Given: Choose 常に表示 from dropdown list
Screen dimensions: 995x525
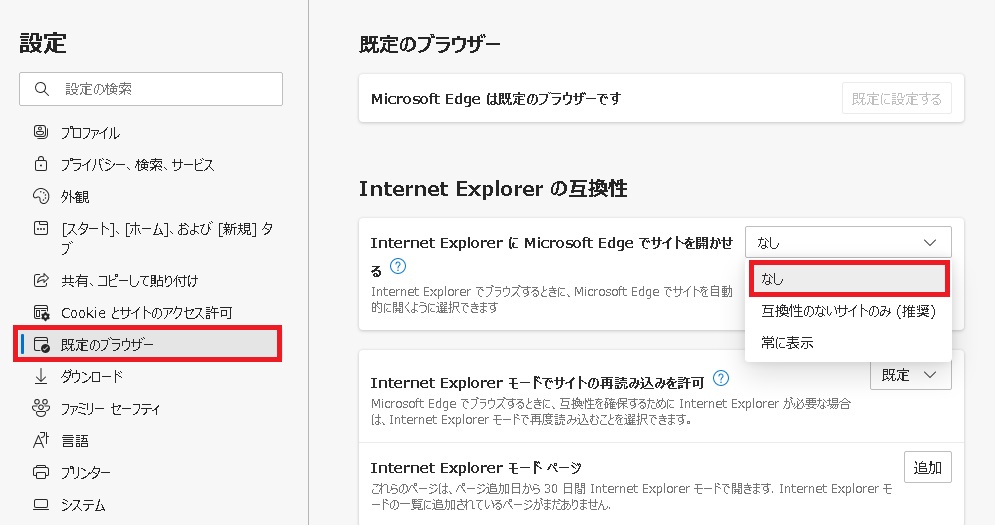Looking at the screenshot, I should coord(849,343).
